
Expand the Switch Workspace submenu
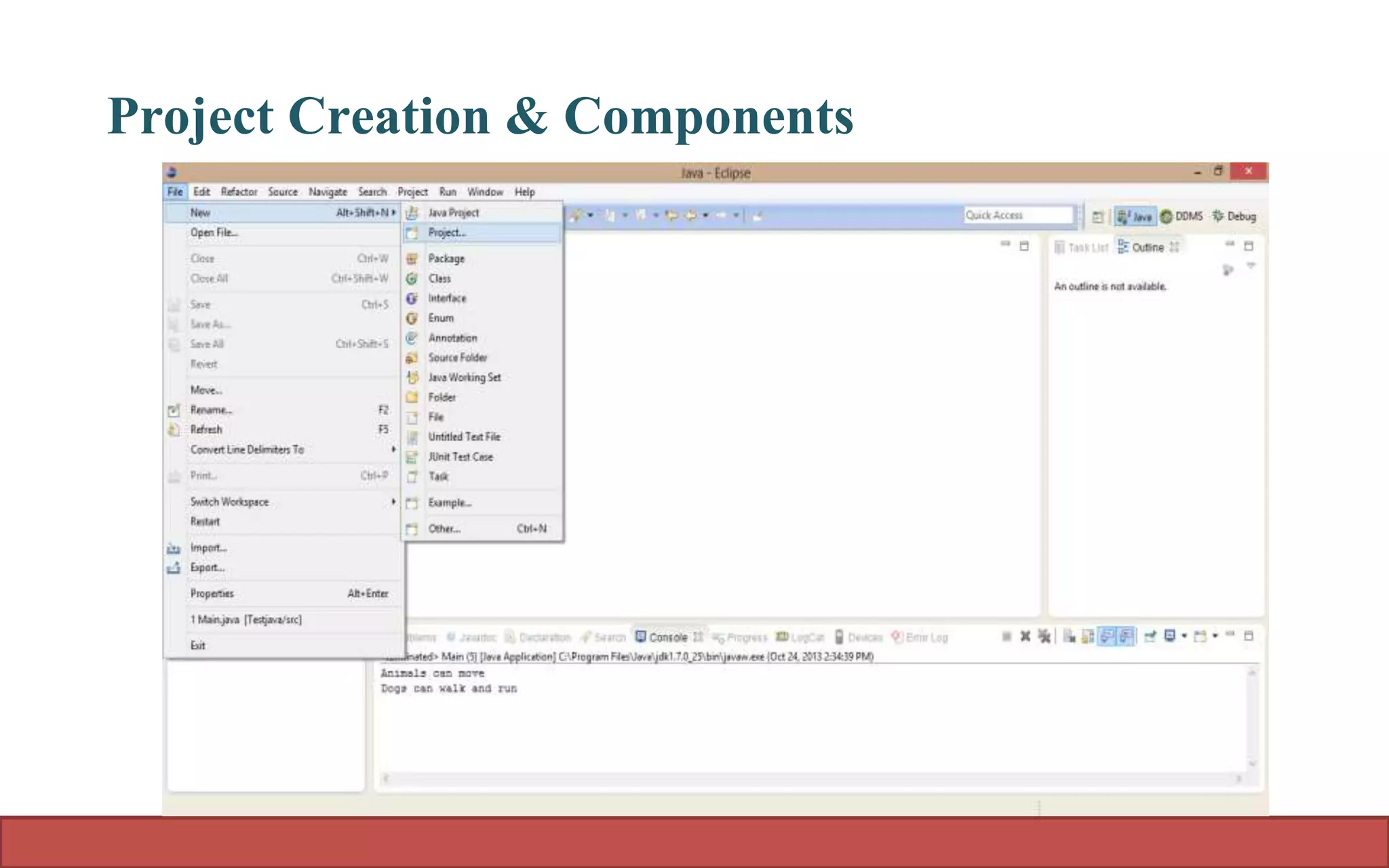point(285,502)
